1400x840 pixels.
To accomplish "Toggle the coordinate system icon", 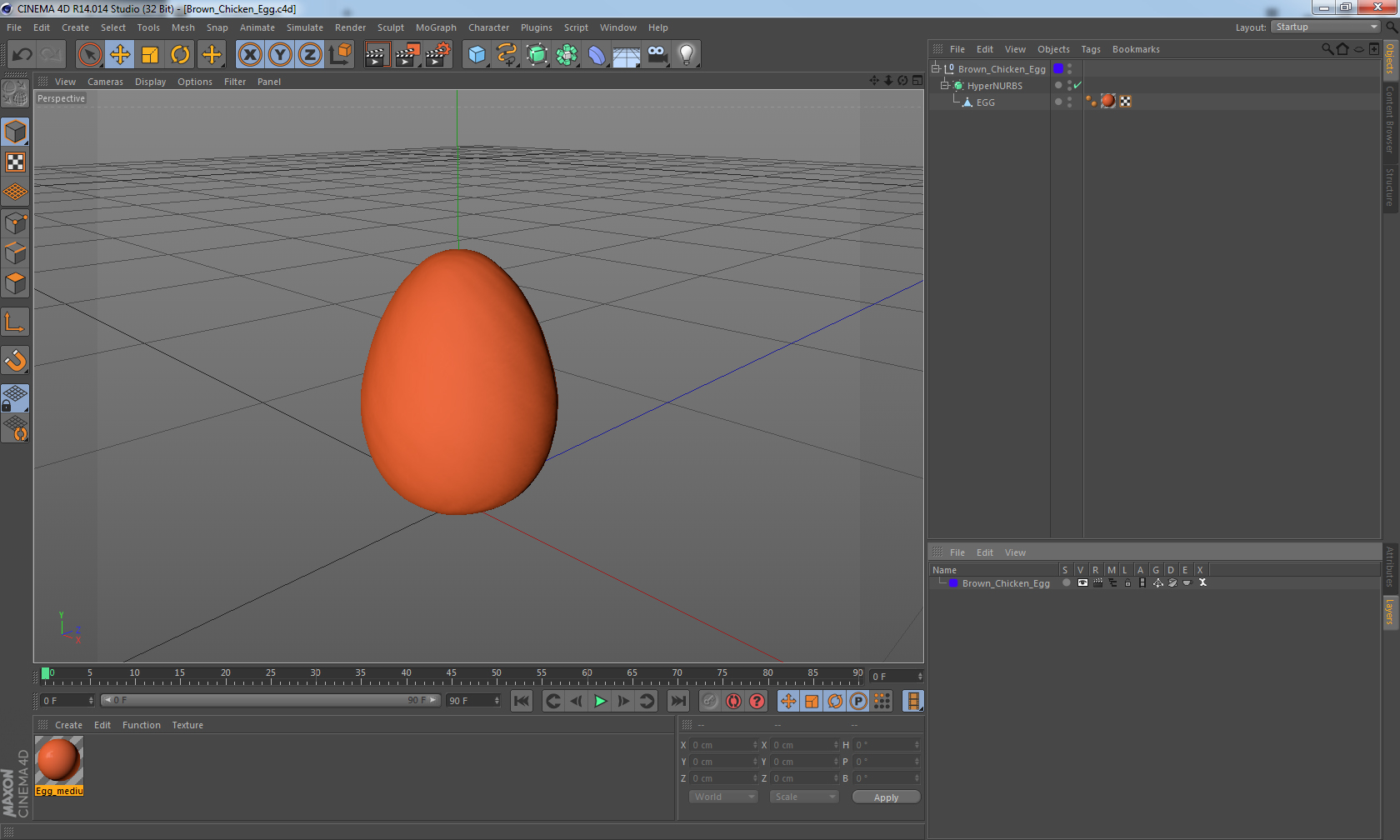I will click(x=340, y=55).
